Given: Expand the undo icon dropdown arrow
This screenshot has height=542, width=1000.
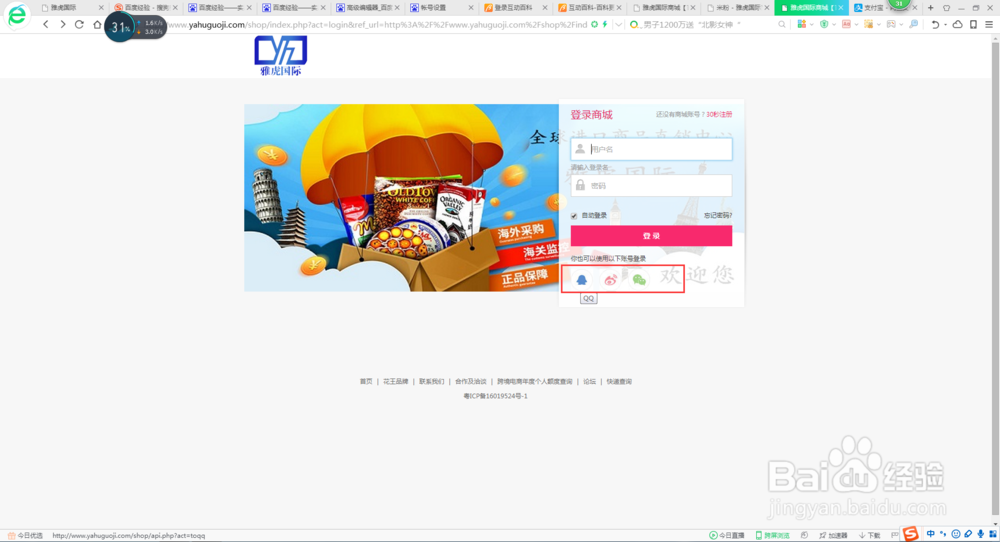Looking at the screenshot, I should (x=945, y=25).
